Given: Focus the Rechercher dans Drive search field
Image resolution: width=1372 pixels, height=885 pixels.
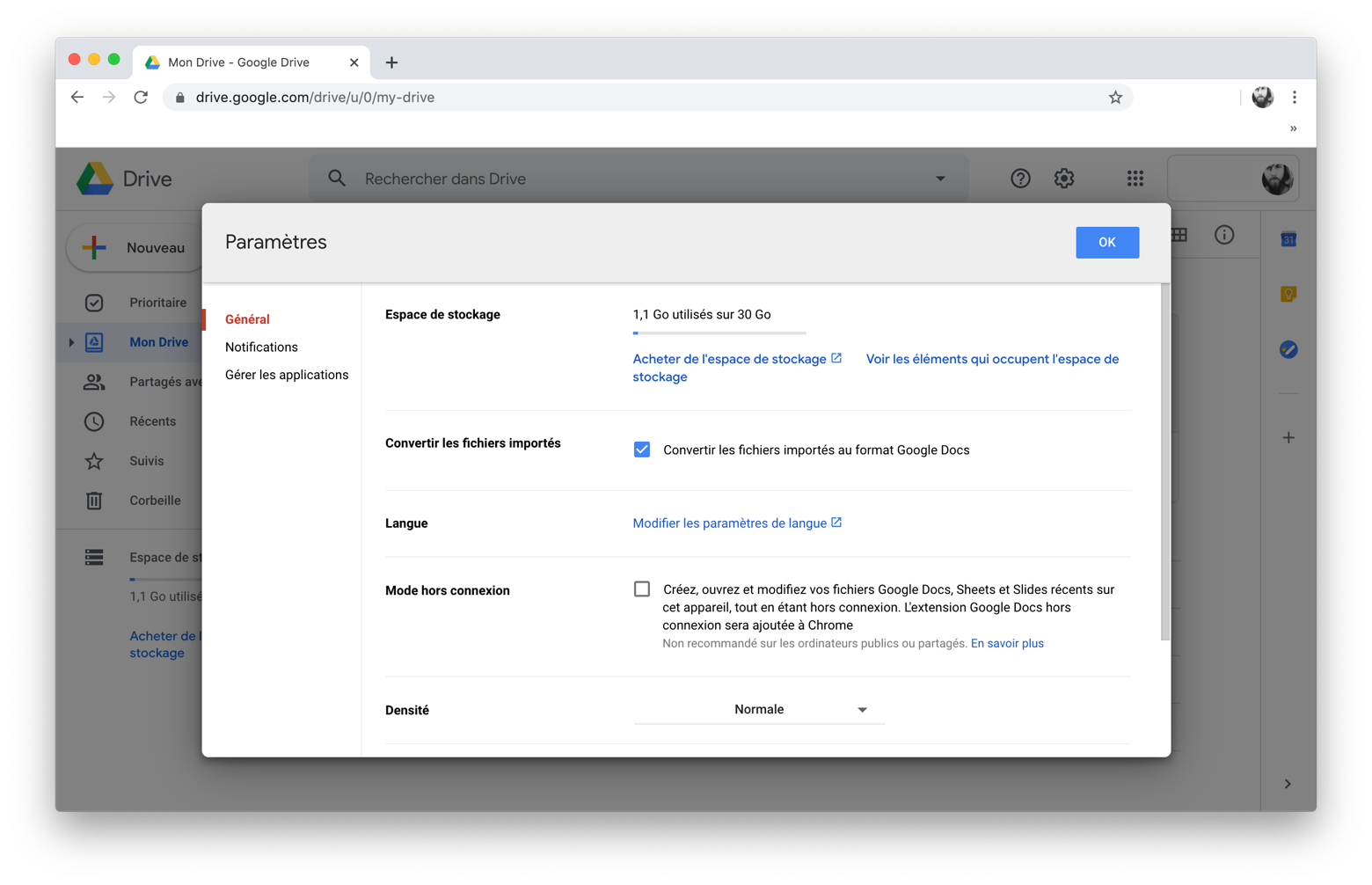Looking at the screenshot, I should point(638,179).
